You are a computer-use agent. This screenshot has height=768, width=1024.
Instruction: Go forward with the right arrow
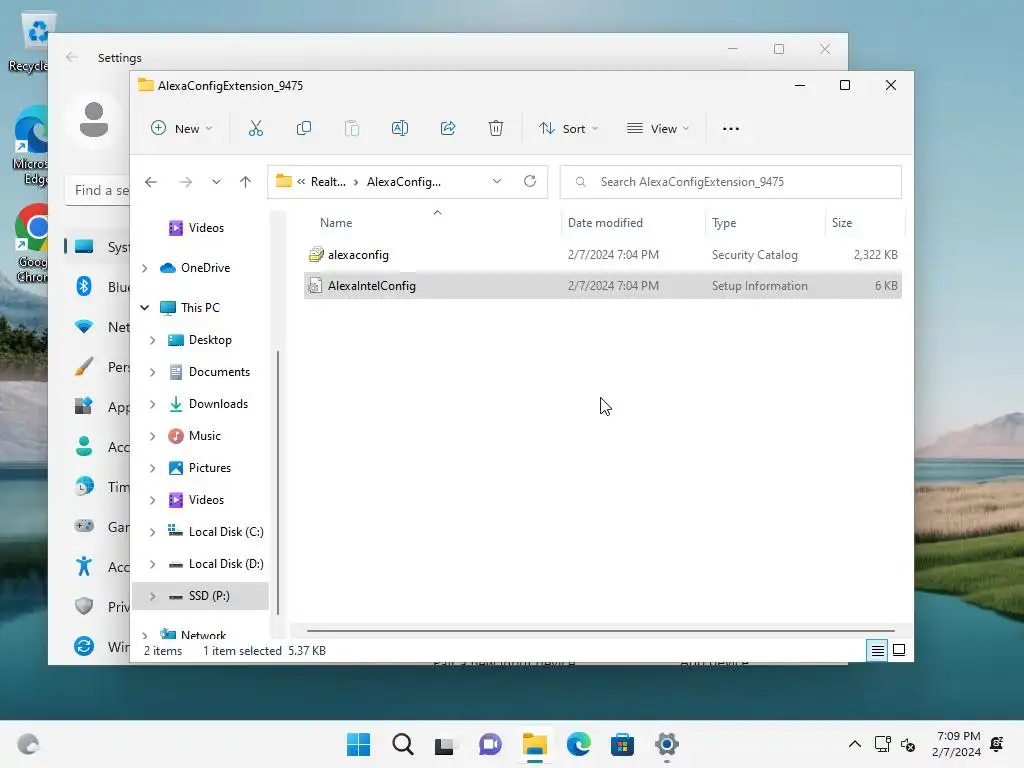pyautogui.click(x=186, y=182)
